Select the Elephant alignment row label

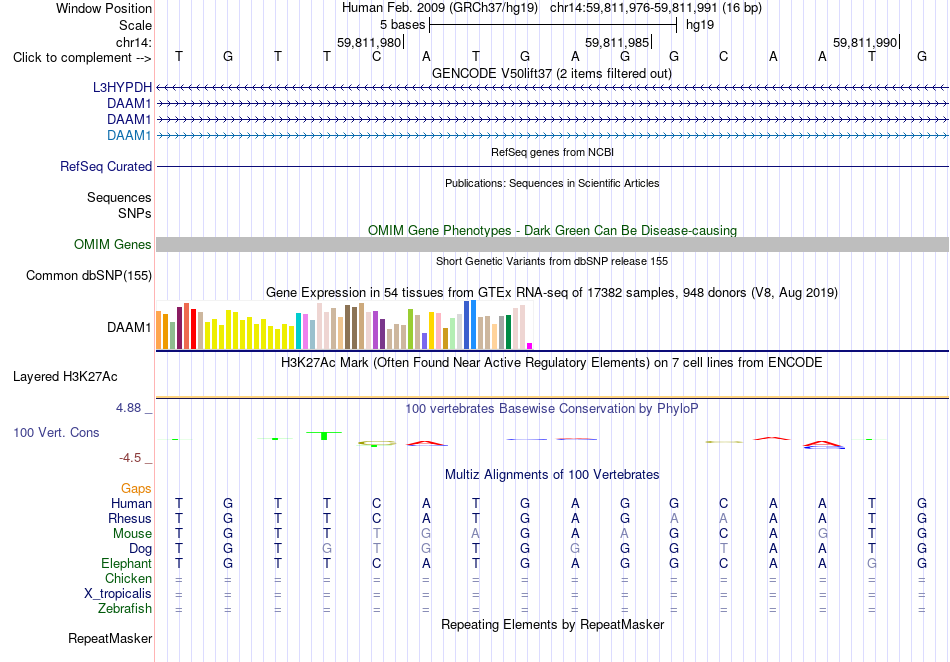[126, 564]
